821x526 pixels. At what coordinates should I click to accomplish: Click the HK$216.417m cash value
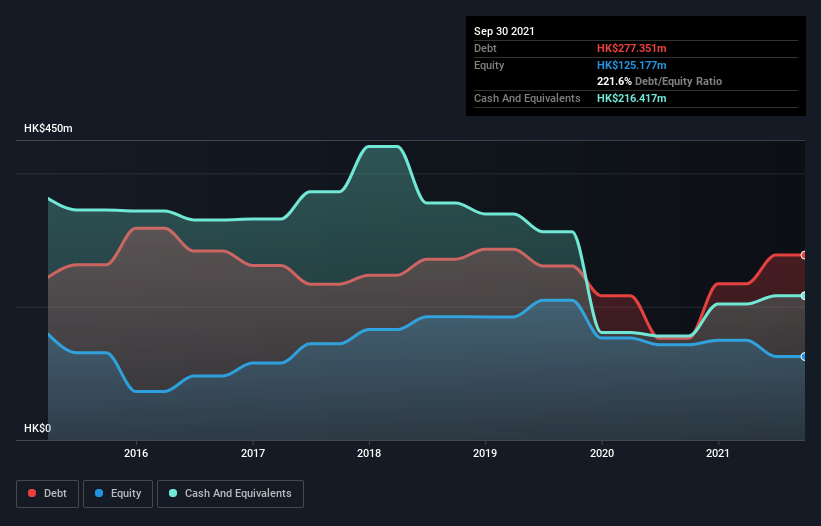coord(631,98)
